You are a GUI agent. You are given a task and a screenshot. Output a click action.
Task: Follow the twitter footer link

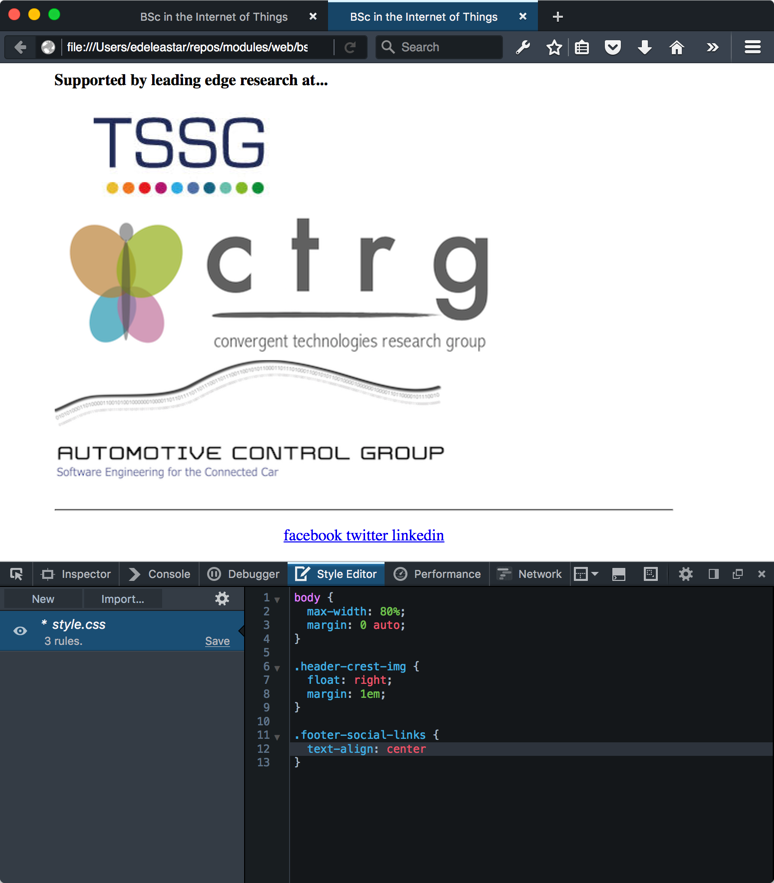click(366, 535)
